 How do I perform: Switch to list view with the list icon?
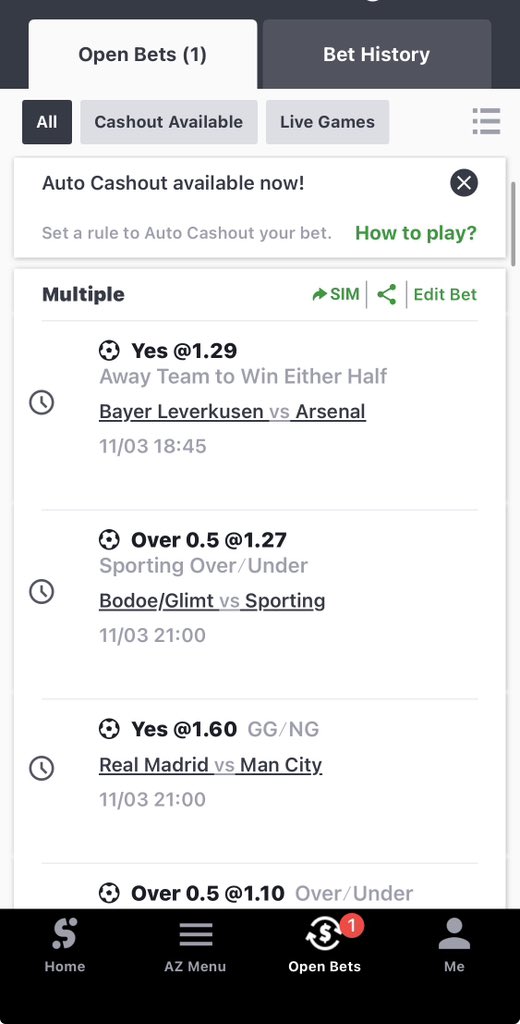pyautogui.click(x=486, y=121)
